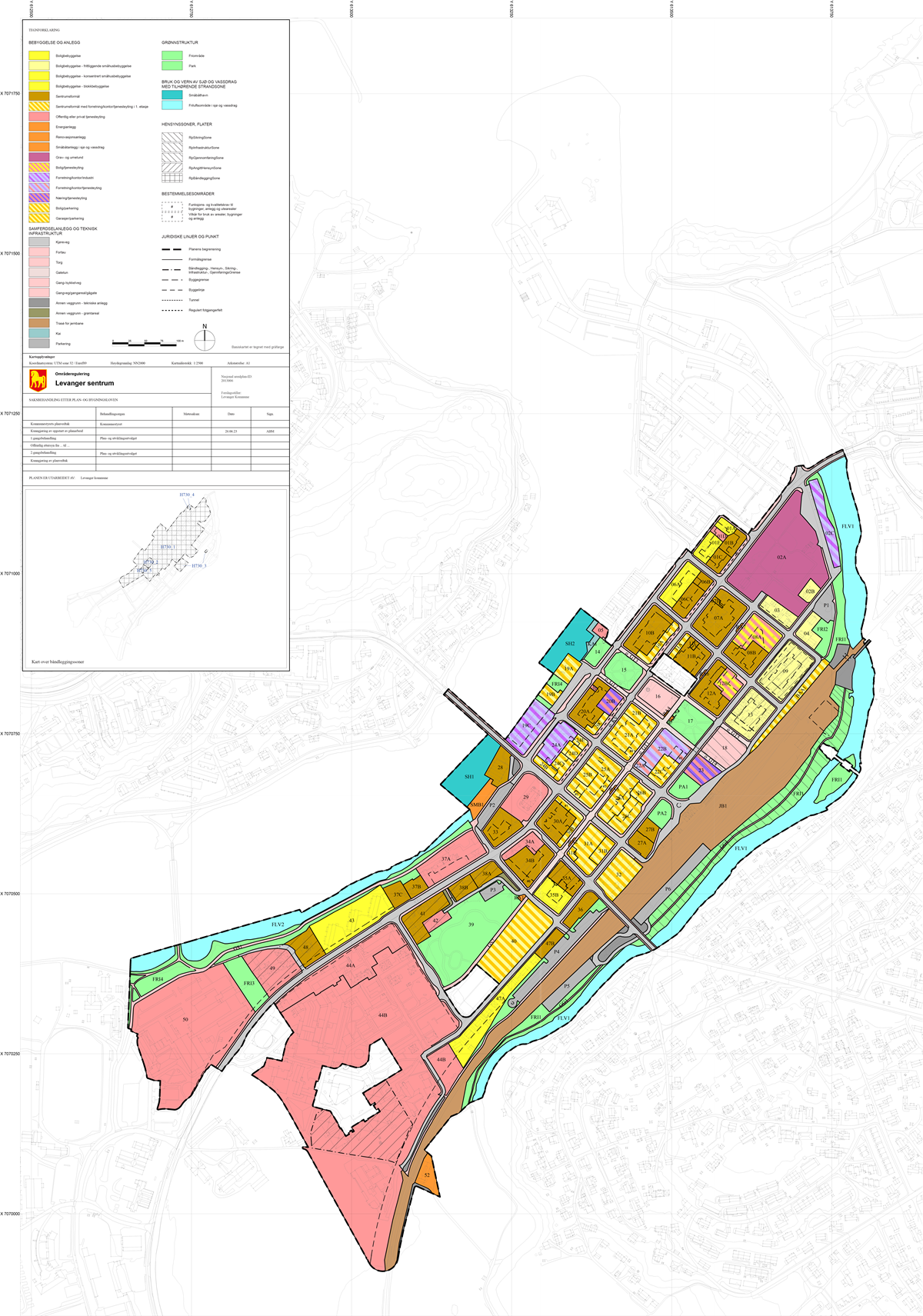This screenshot has width=923, height=1316.
Task: Click the H730_1 zone in inset map
Action: (x=168, y=547)
